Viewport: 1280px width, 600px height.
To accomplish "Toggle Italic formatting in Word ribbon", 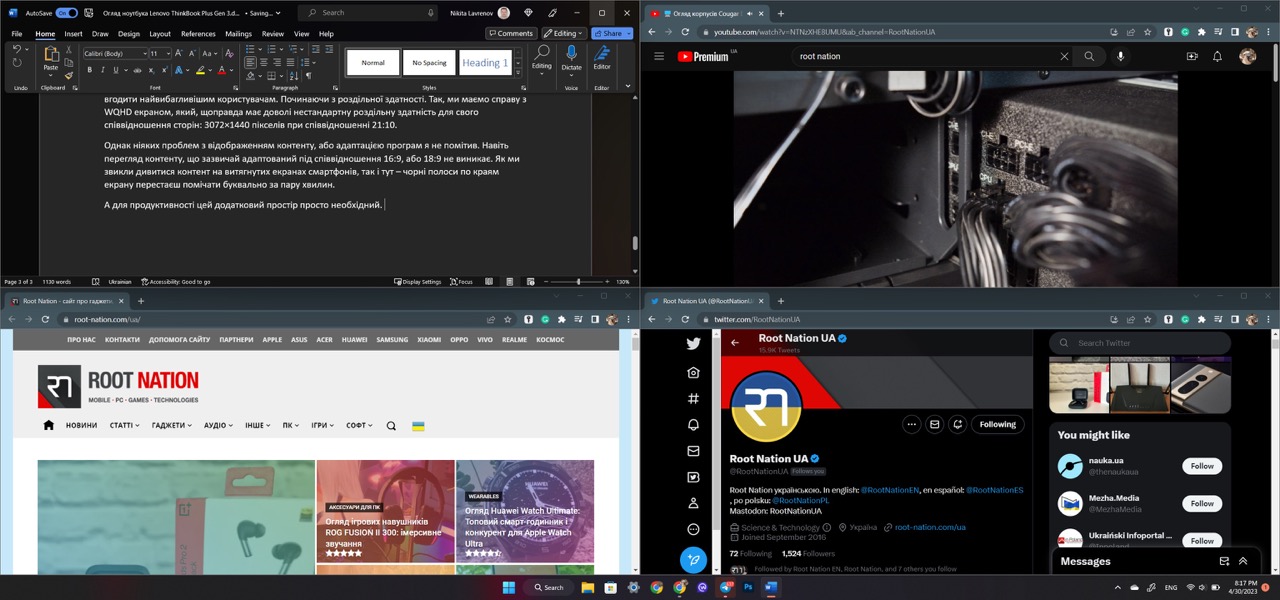I will click(x=103, y=70).
